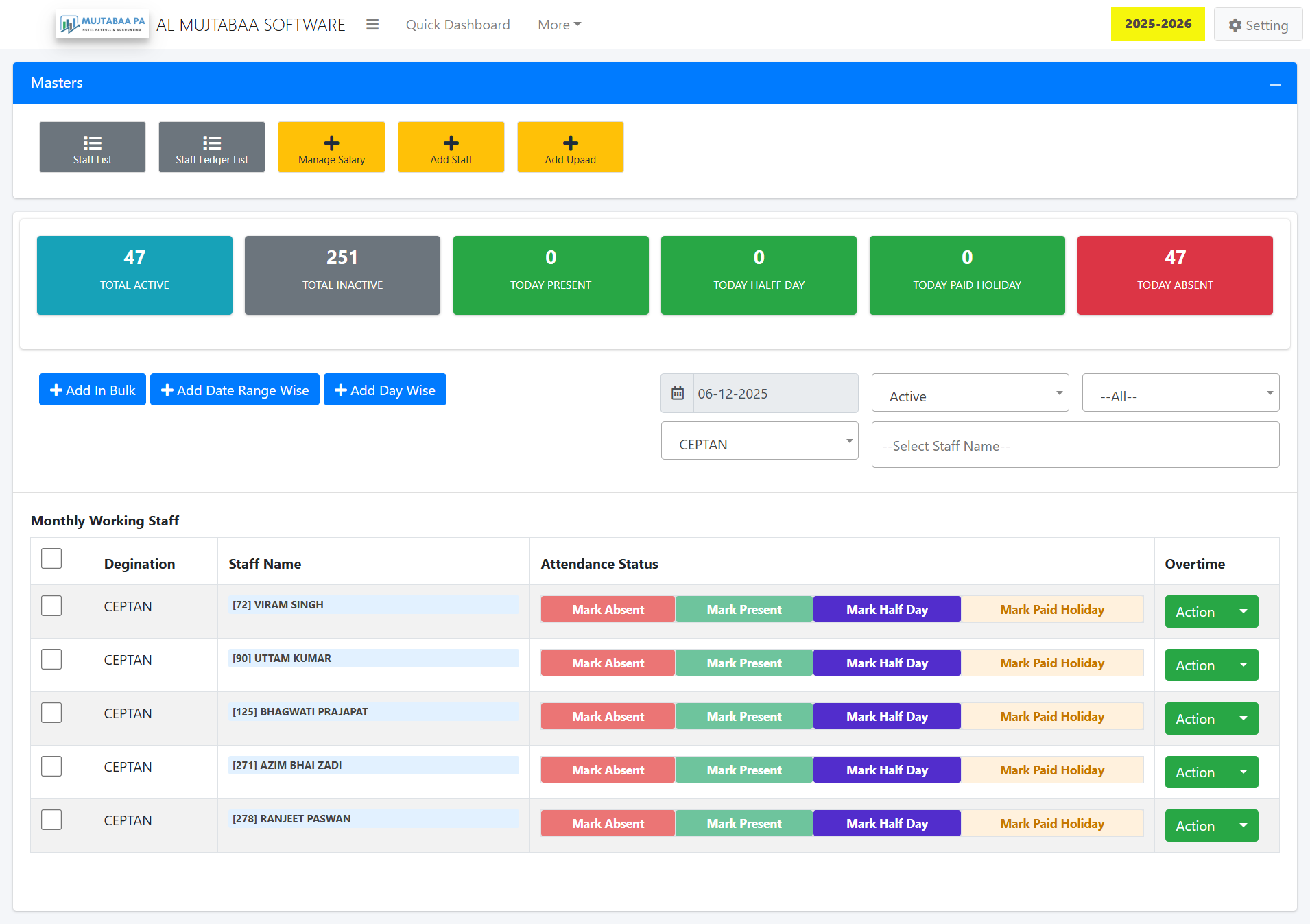The width and height of the screenshot is (1310, 924).
Task: Open the More menu in navbar
Action: 559,25
